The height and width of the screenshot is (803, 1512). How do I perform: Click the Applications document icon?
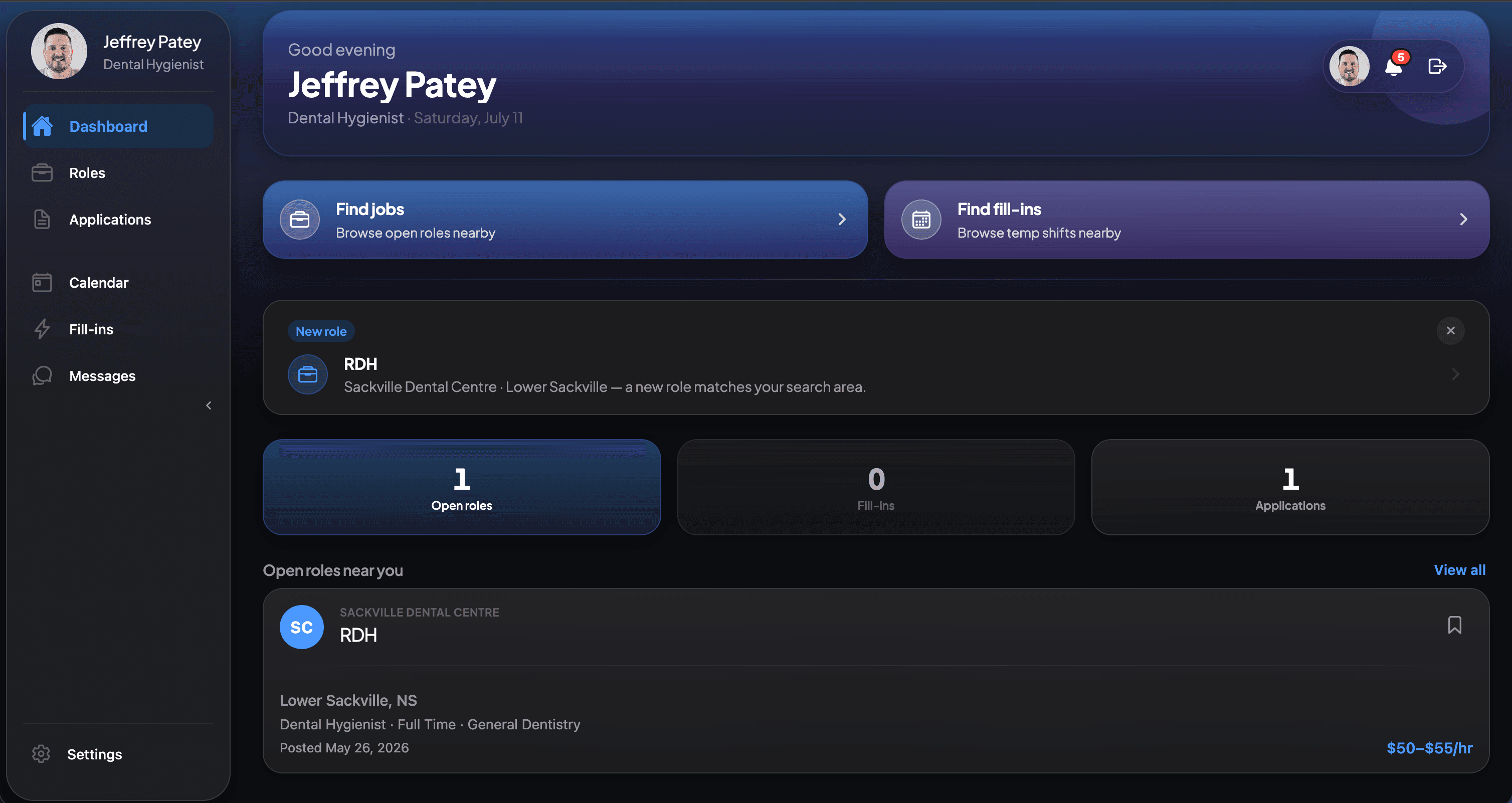42,220
